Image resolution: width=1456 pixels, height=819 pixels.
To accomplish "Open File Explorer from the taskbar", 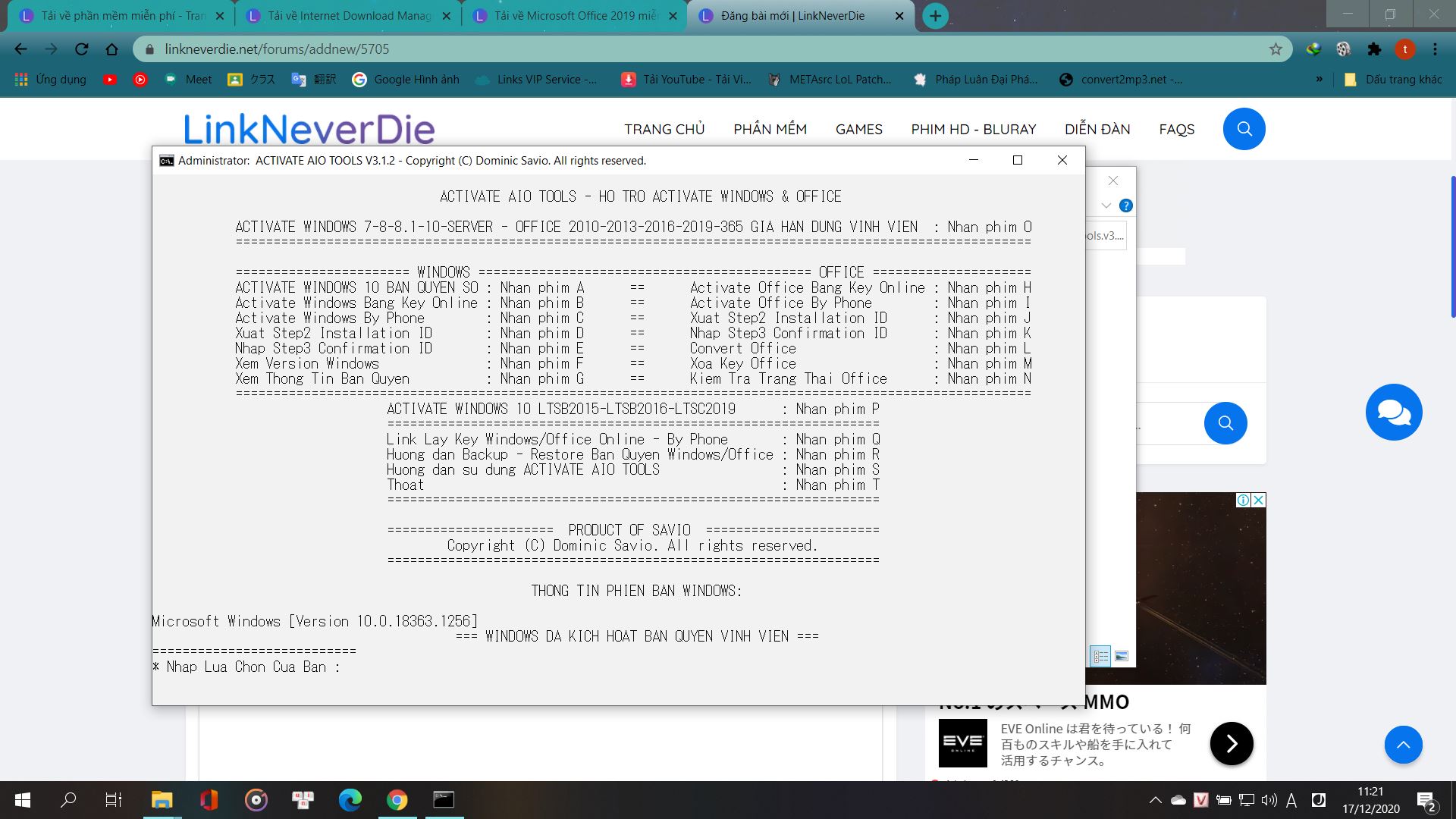I will [x=162, y=799].
